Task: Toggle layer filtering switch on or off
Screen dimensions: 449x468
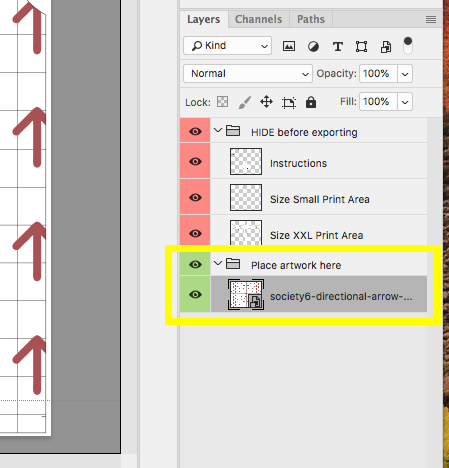Action: click(x=408, y=46)
